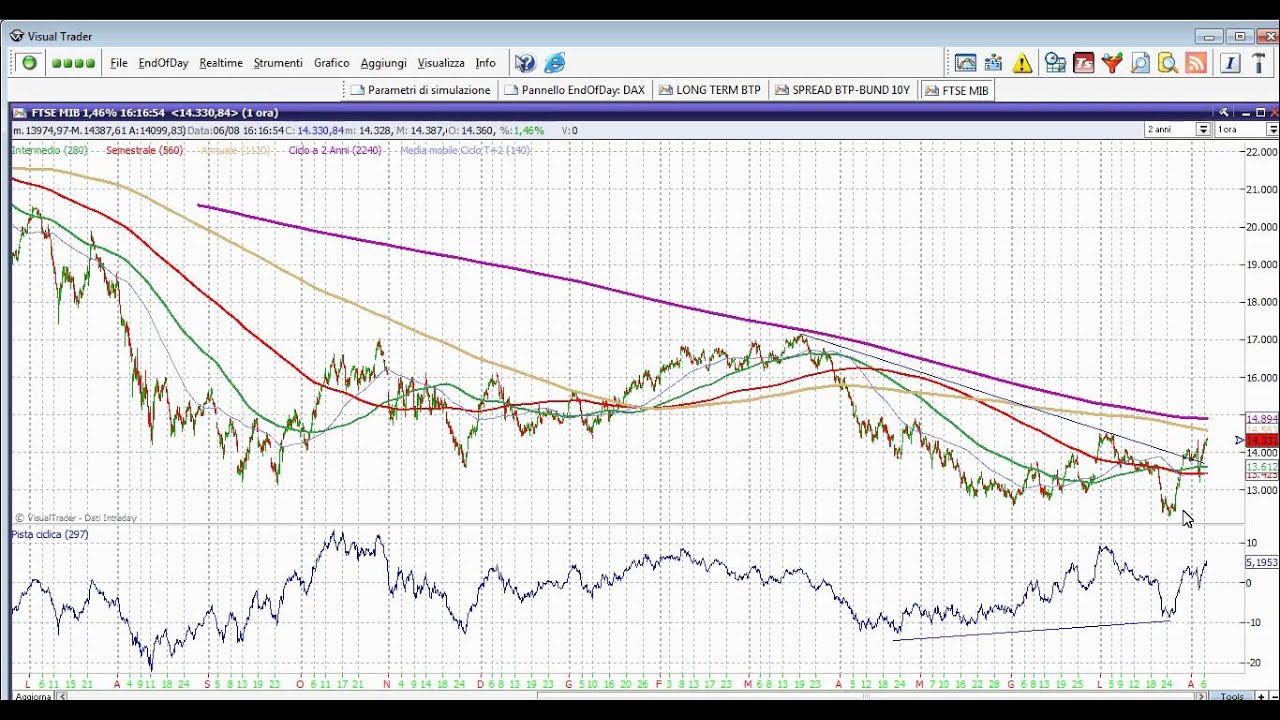Viewport: 1280px width, 720px height.
Task: Open the chart window toolbar icon
Action: (x=965, y=63)
